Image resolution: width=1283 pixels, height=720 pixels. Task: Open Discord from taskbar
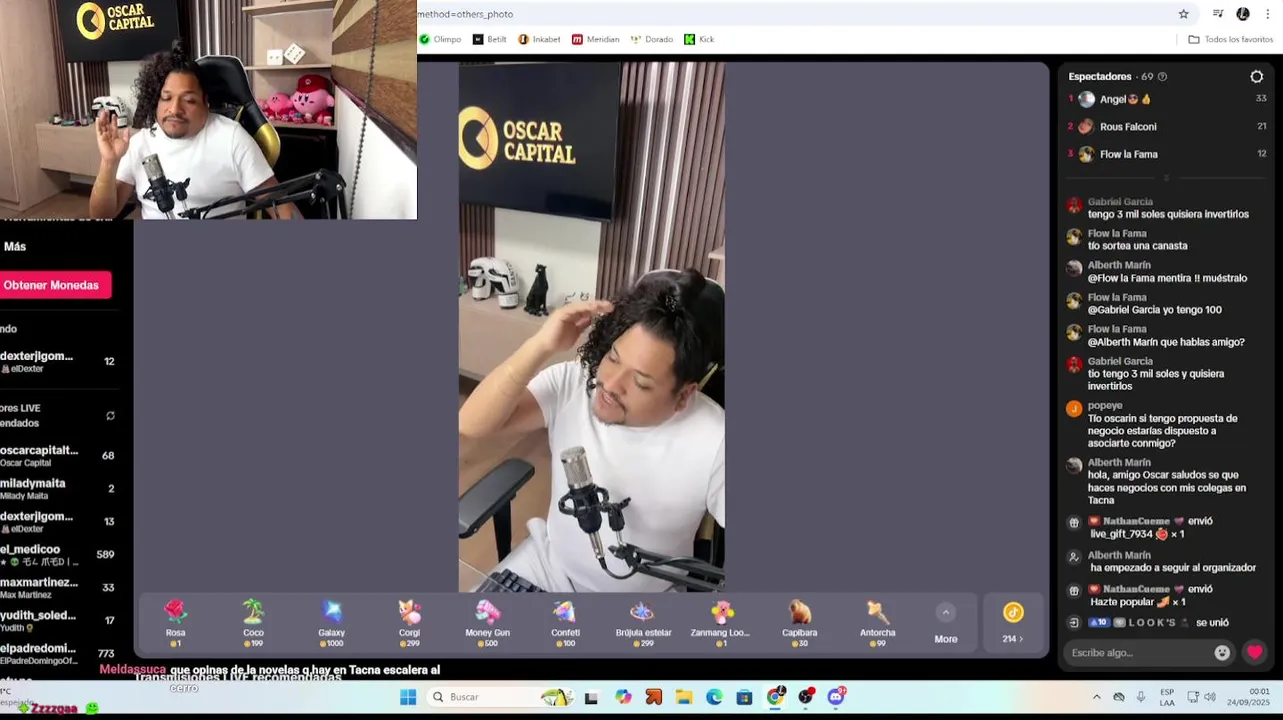(x=836, y=697)
